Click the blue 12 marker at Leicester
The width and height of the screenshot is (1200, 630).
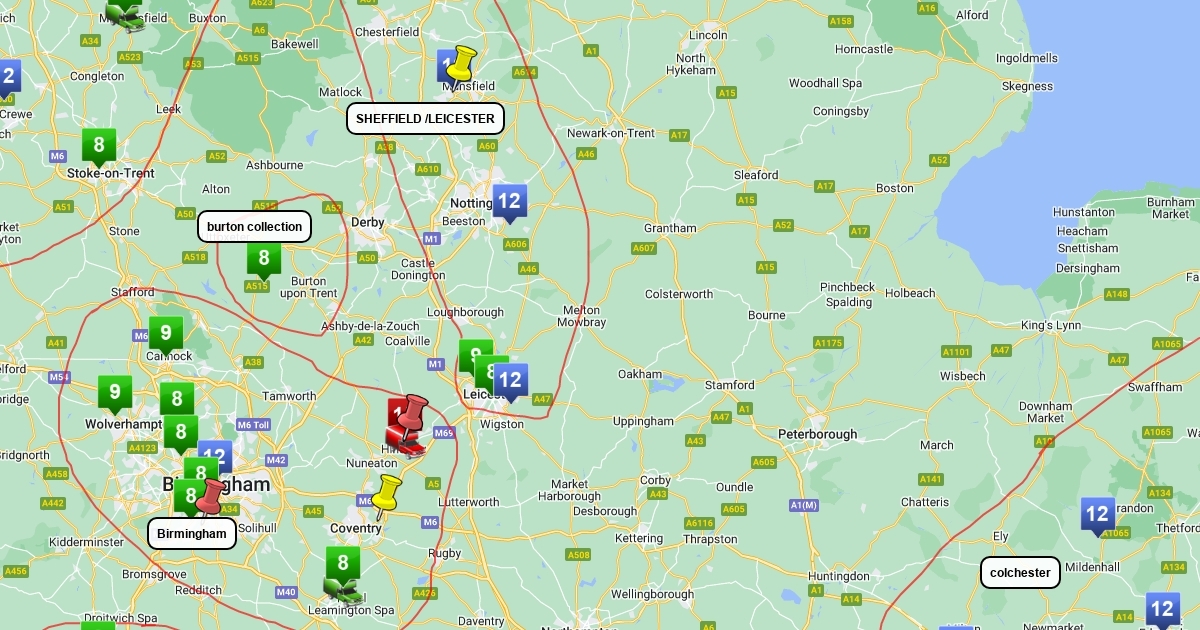(x=510, y=383)
